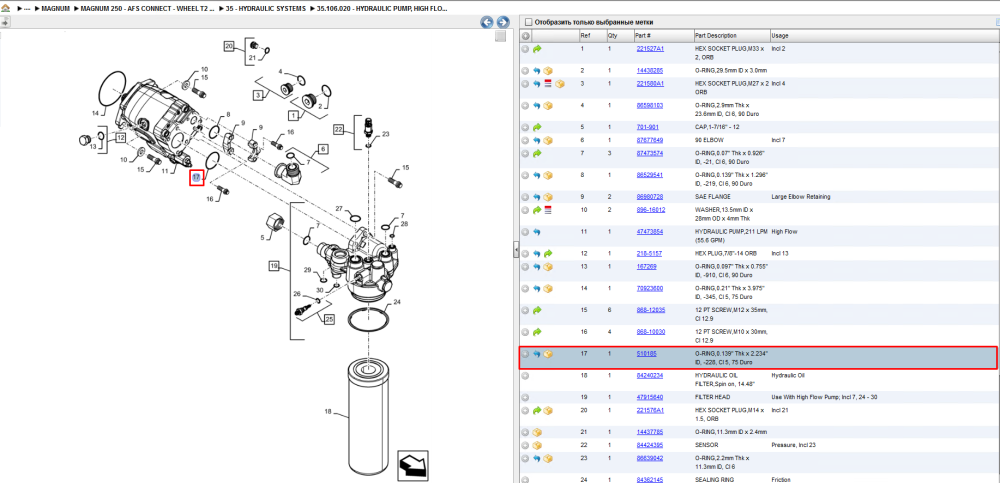This screenshot has width=1000, height=483.
Task: Select the circle for part 701-901
Action: click(x=525, y=127)
